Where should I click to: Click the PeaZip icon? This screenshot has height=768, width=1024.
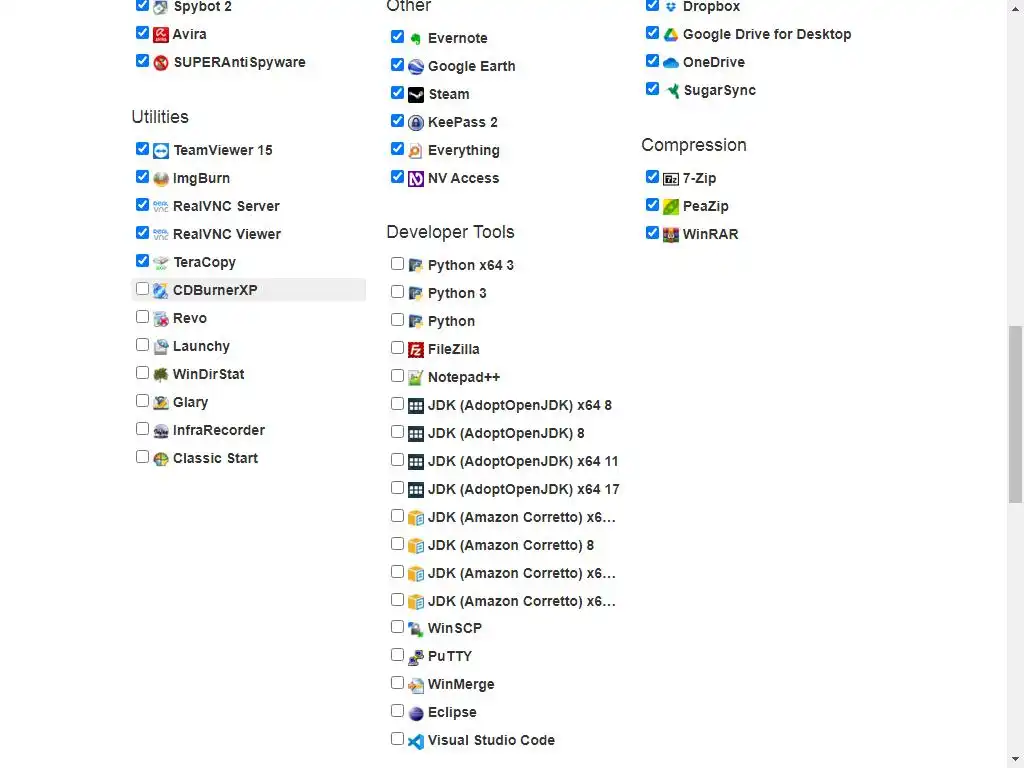click(671, 207)
